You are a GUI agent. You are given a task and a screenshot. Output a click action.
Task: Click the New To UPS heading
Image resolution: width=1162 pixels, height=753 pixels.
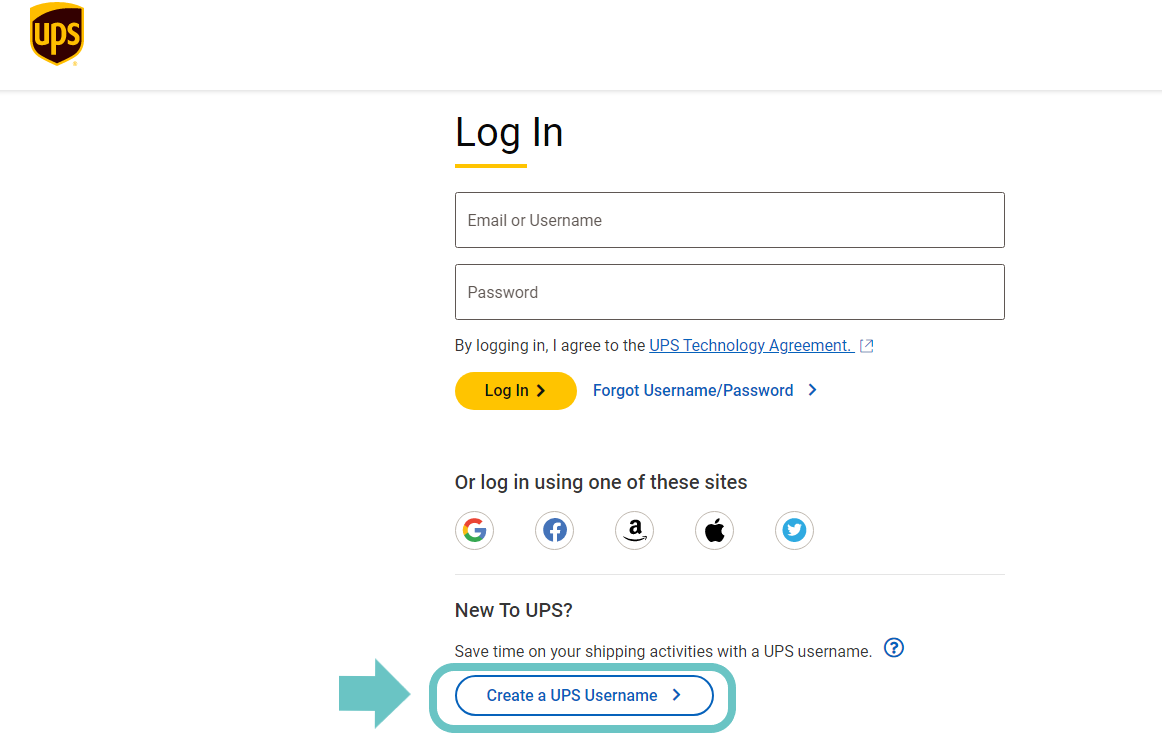point(513,610)
